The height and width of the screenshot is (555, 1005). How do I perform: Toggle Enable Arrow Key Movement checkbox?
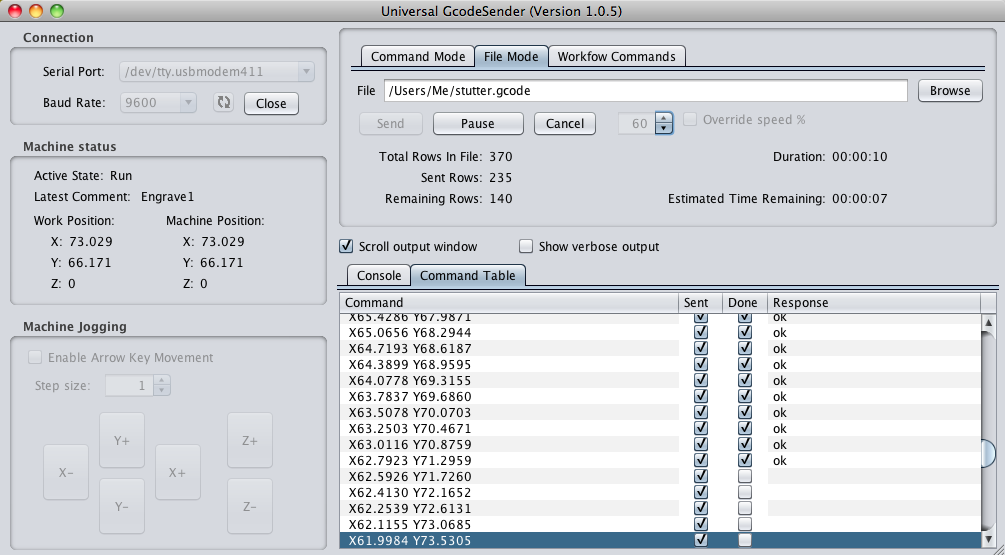tap(36, 357)
